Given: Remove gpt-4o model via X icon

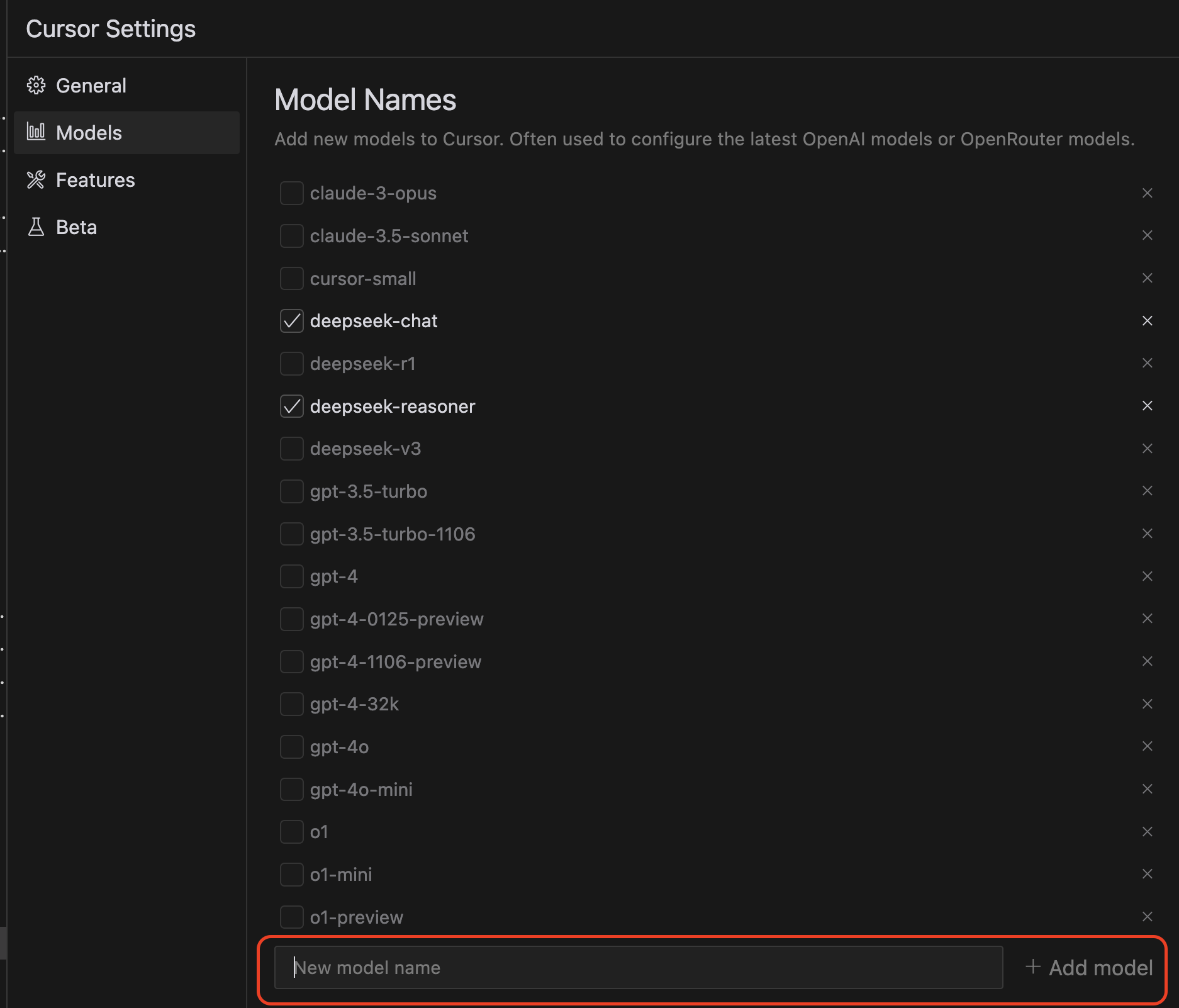Looking at the screenshot, I should pos(1147,746).
